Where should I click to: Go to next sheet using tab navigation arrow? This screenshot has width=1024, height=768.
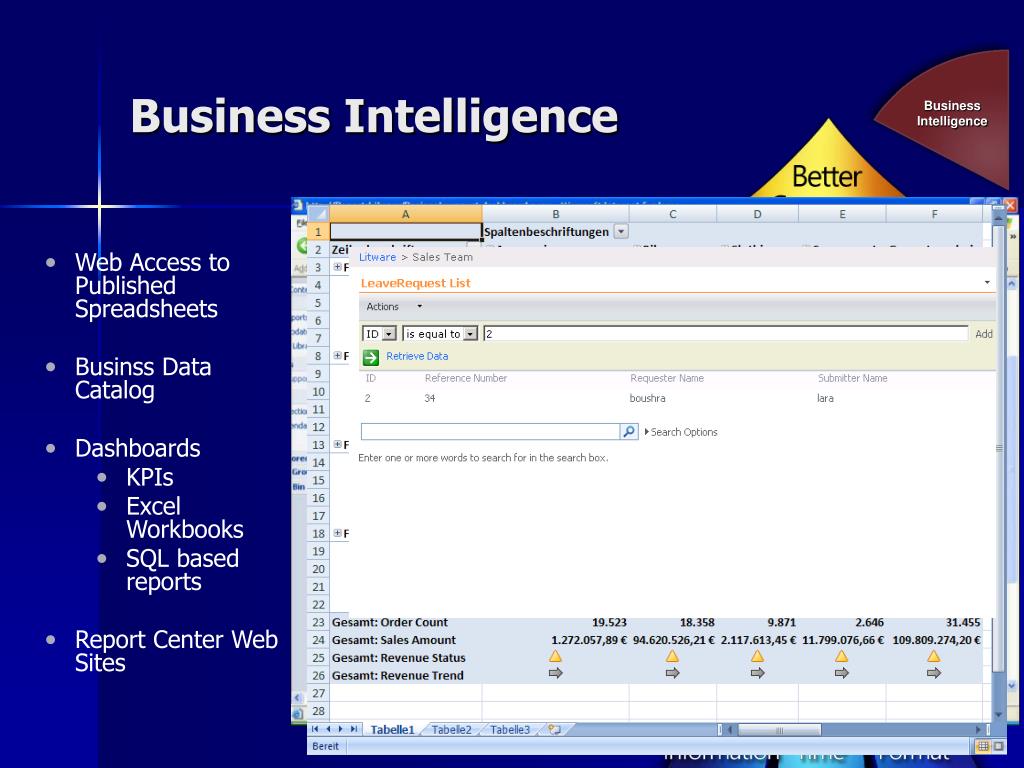point(340,729)
